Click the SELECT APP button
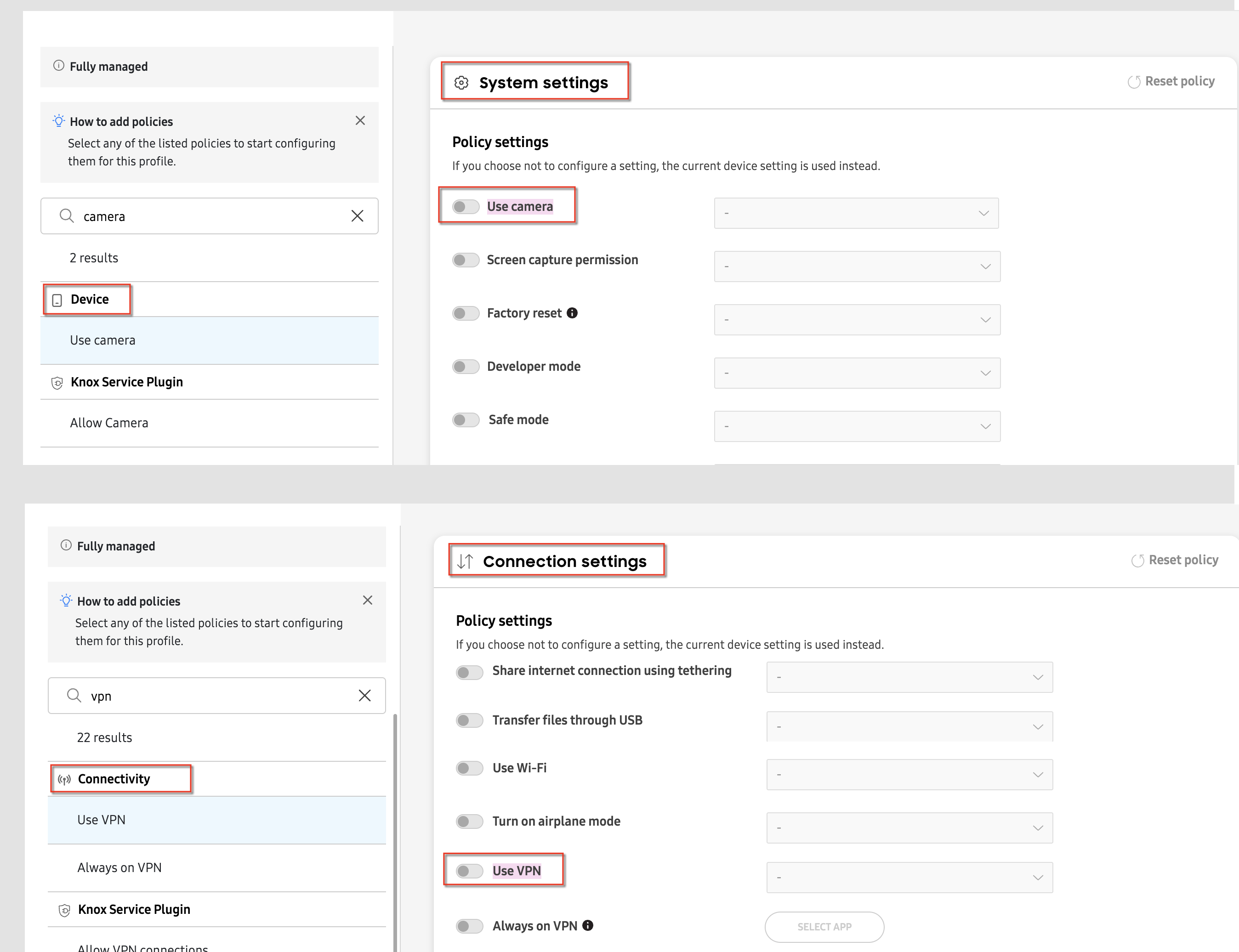The image size is (1239, 952). click(824, 927)
